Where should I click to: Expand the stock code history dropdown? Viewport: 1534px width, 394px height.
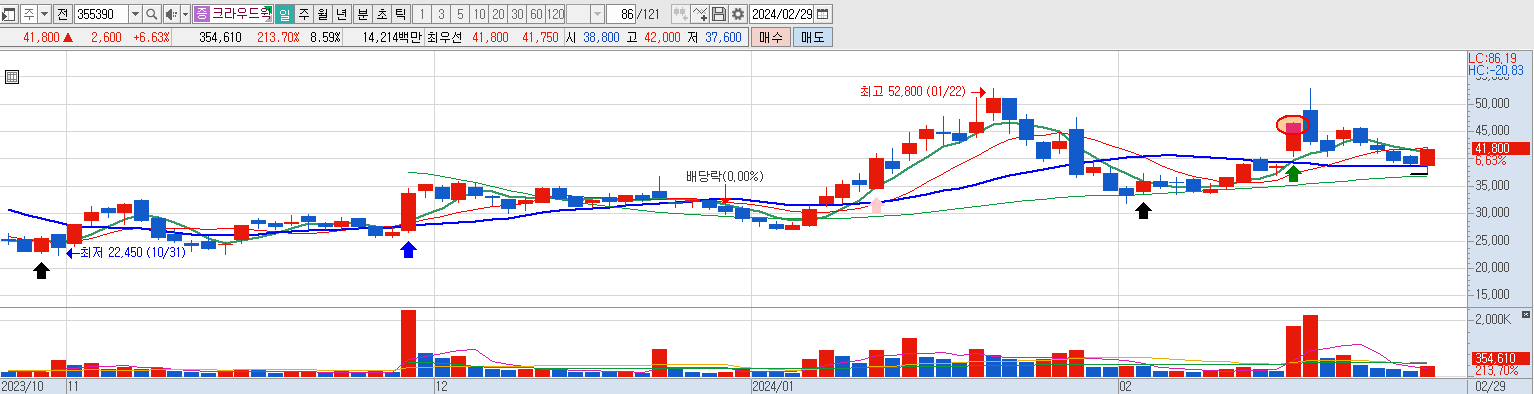[135, 14]
